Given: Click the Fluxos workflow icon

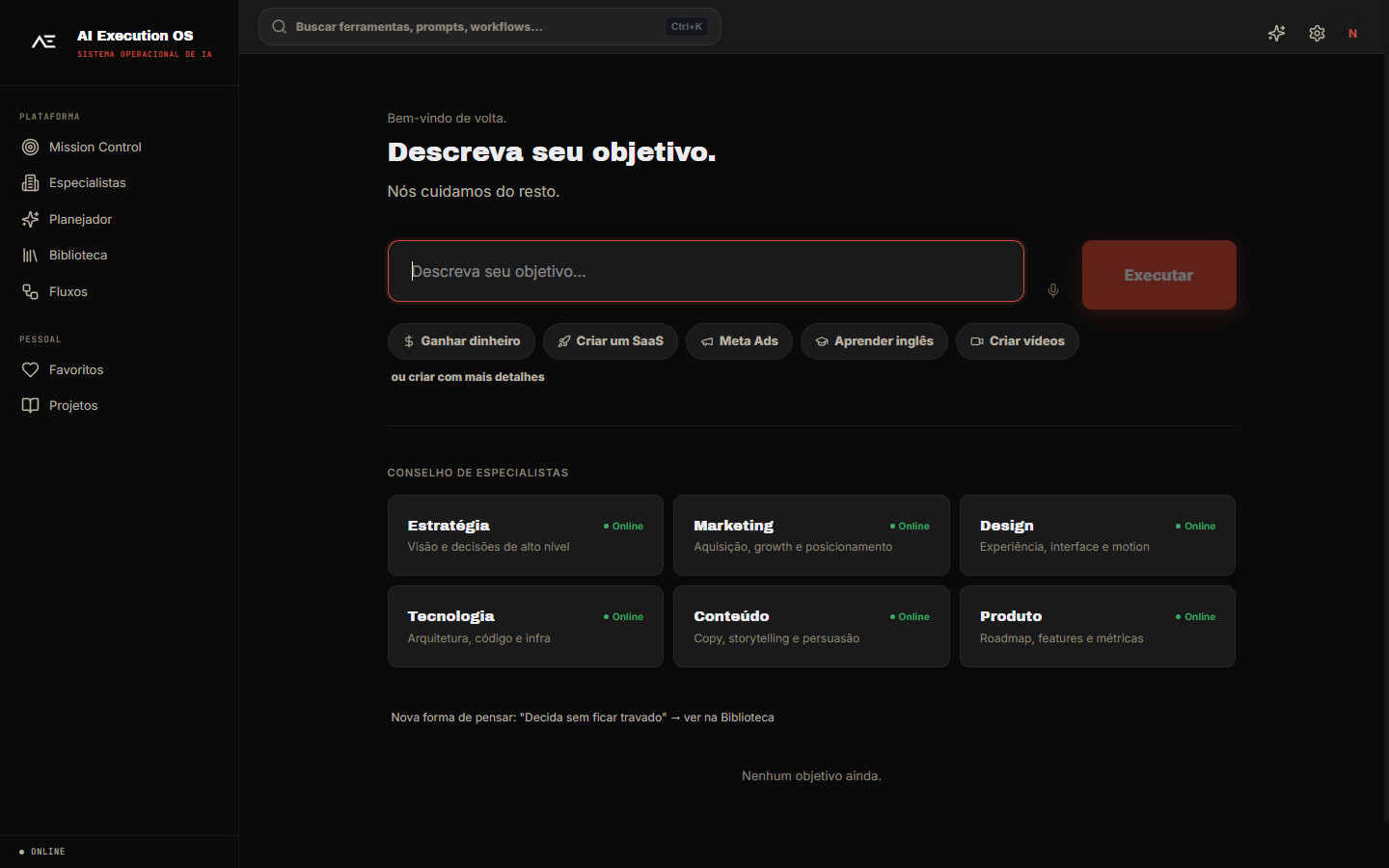Looking at the screenshot, I should (x=31, y=291).
